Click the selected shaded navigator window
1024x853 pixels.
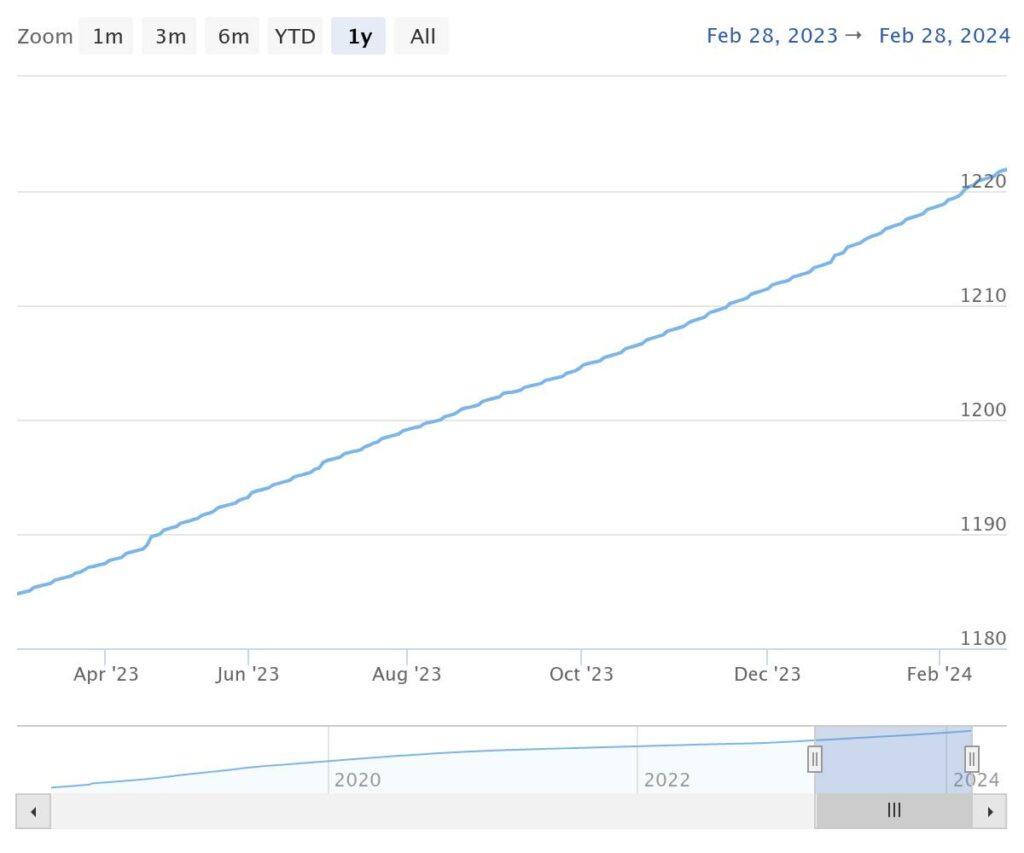pos(893,760)
